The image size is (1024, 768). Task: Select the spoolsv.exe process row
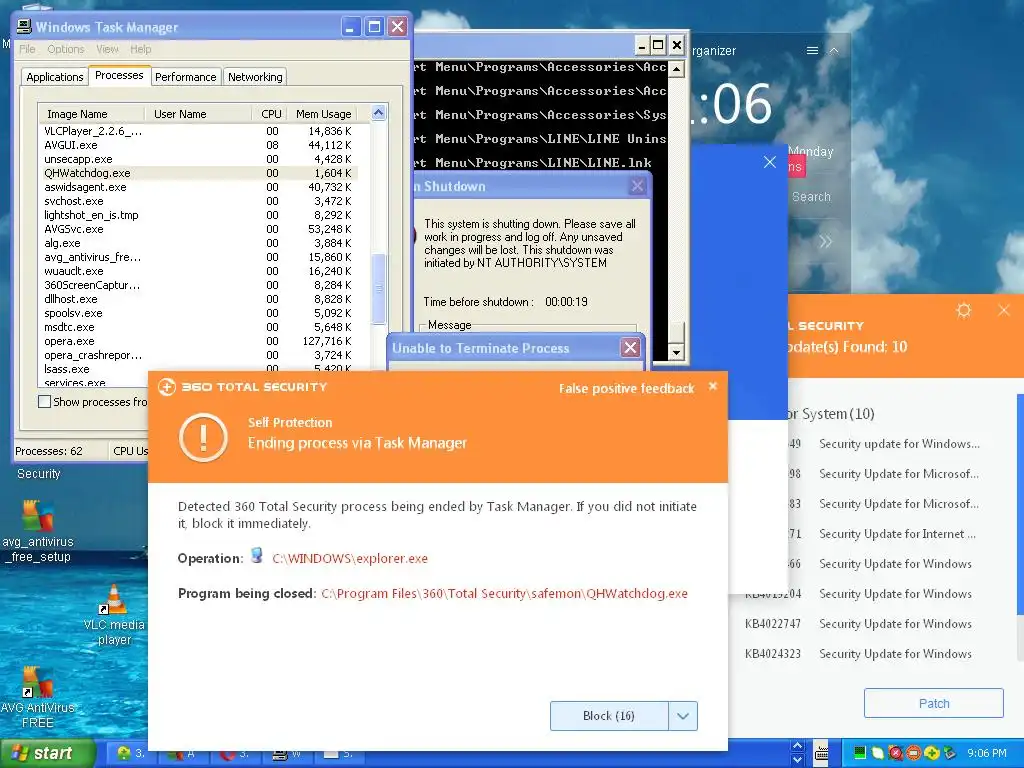click(199, 313)
